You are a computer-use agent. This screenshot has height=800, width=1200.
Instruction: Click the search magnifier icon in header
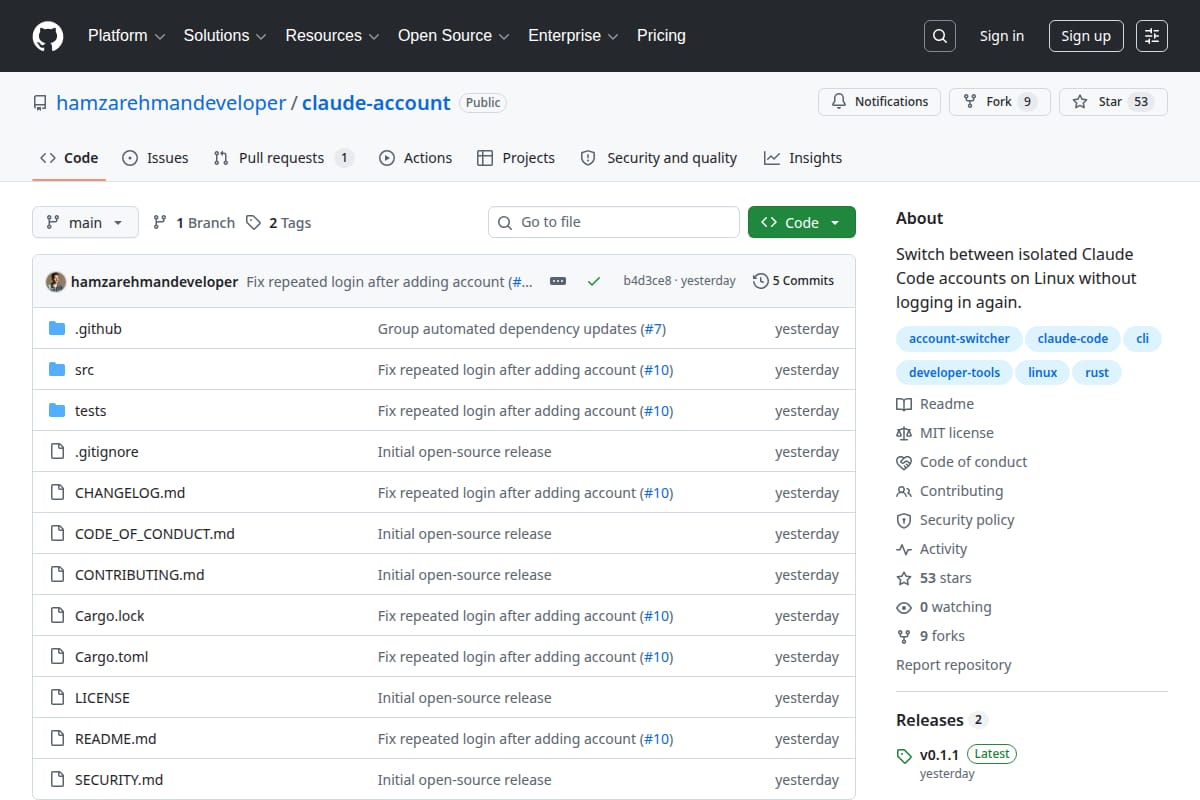click(939, 36)
